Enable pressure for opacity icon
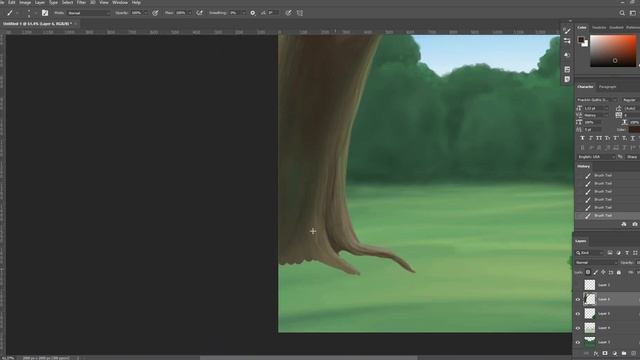 point(155,13)
